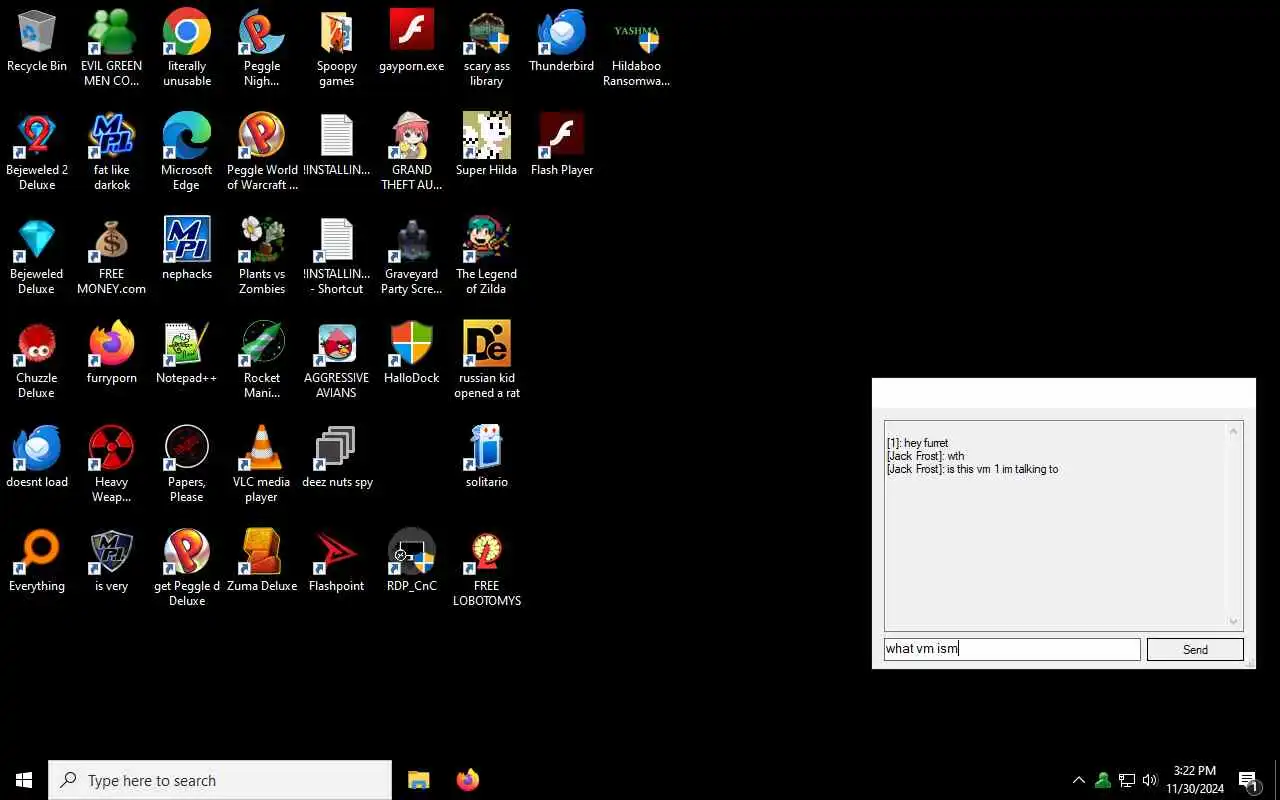Select the 'literally unusable' Chrome shortcut

(187, 48)
